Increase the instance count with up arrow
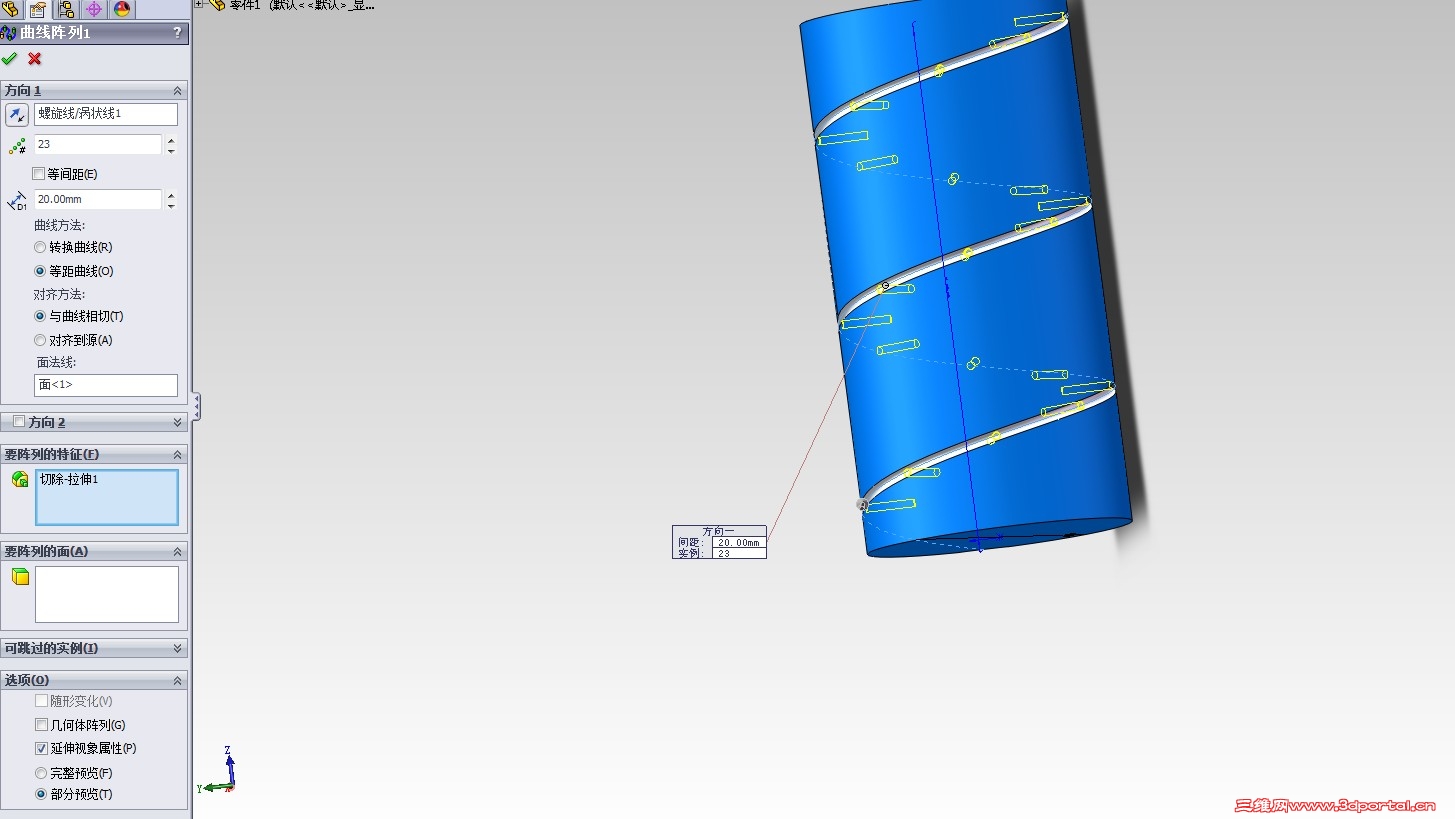The image size is (1455, 819). point(171,140)
